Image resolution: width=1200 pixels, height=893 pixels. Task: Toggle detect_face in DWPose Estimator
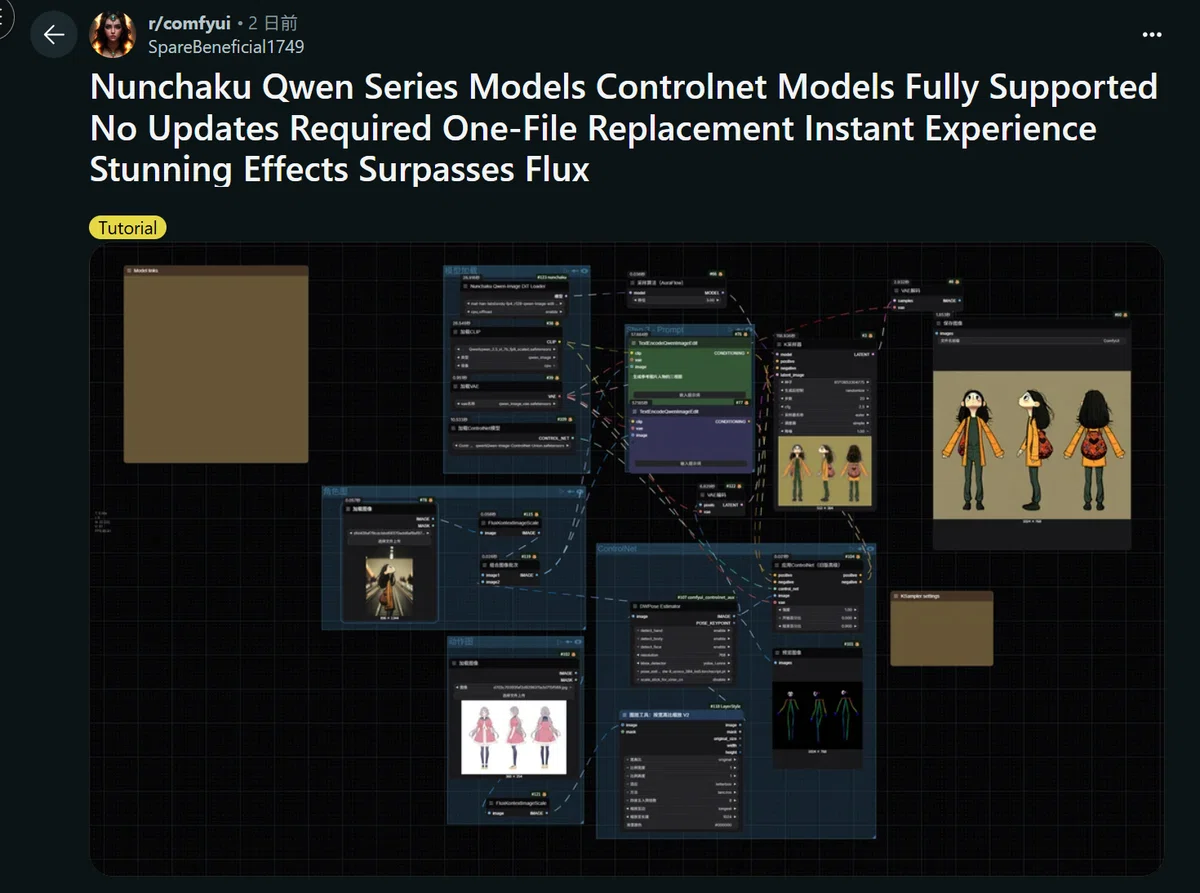685,647
